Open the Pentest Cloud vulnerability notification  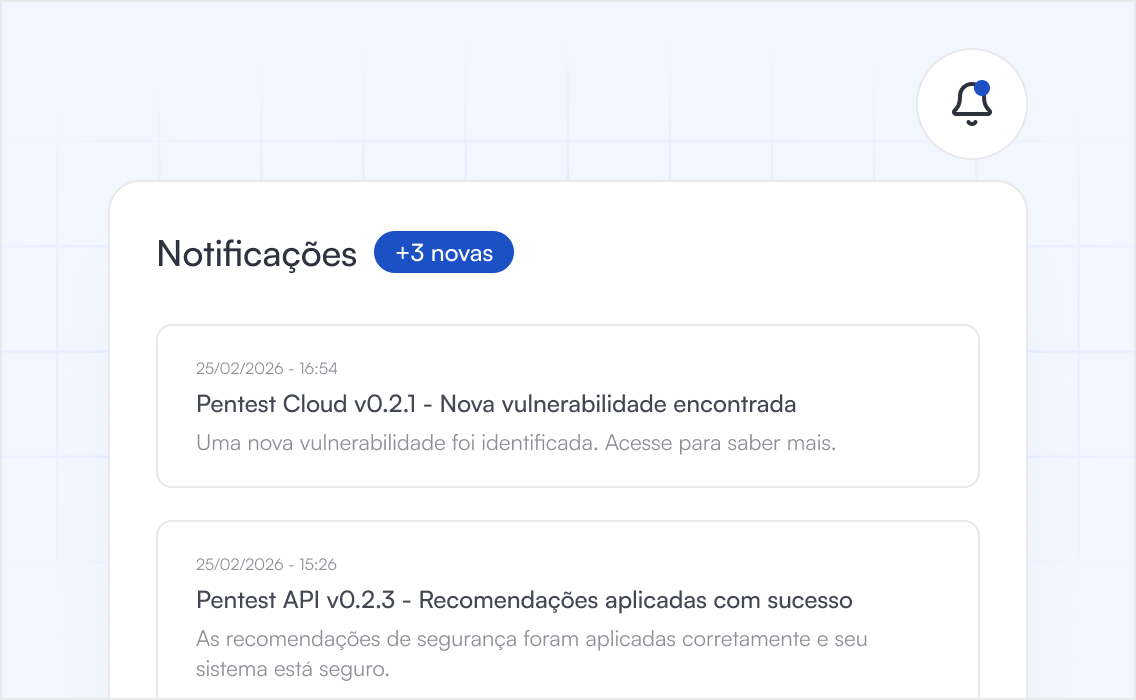pos(568,405)
